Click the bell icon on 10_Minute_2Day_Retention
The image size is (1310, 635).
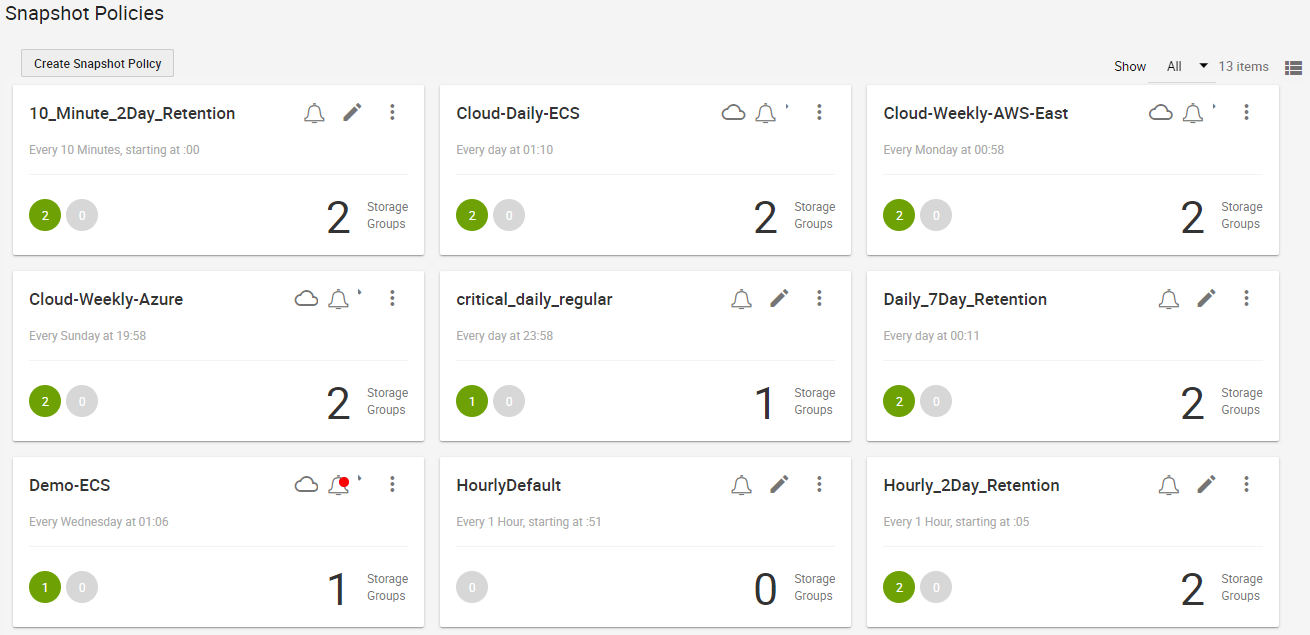pyautogui.click(x=314, y=113)
